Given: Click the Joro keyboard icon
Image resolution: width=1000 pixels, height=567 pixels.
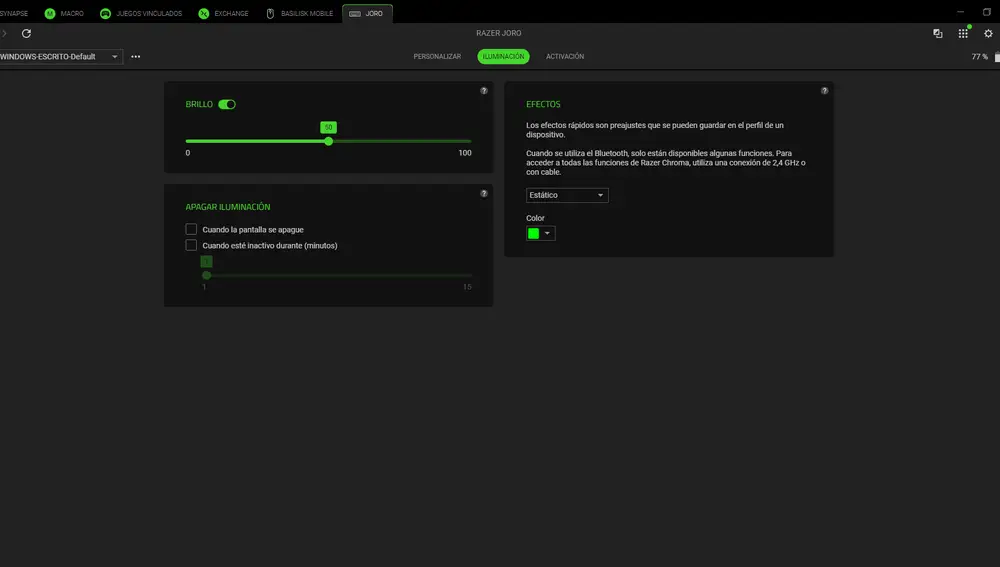Looking at the screenshot, I should click(355, 13).
